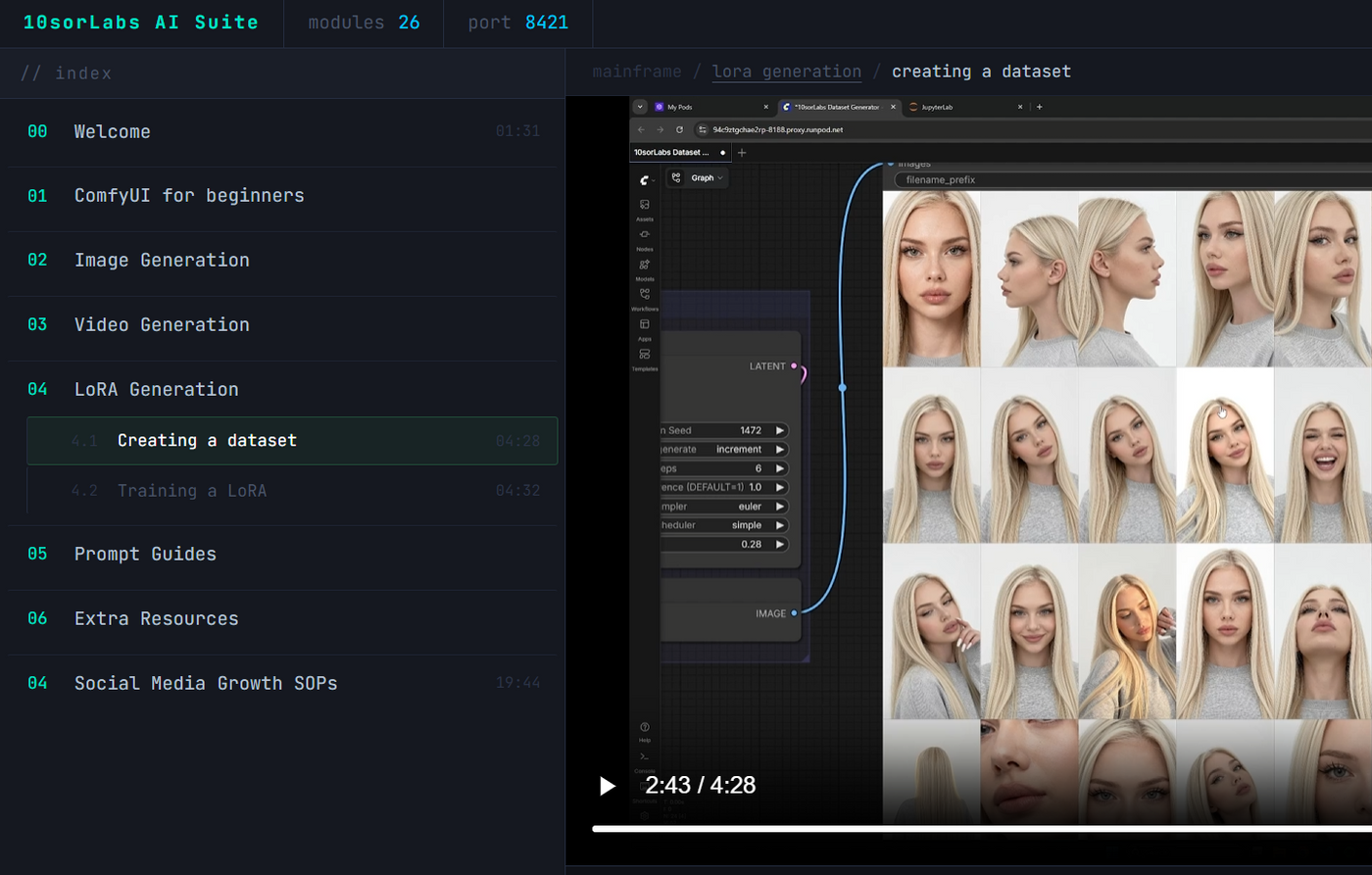Go to the mainframe breadcrumb
This screenshot has width=1372, height=875.
pyautogui.click(x=637, y=72)
